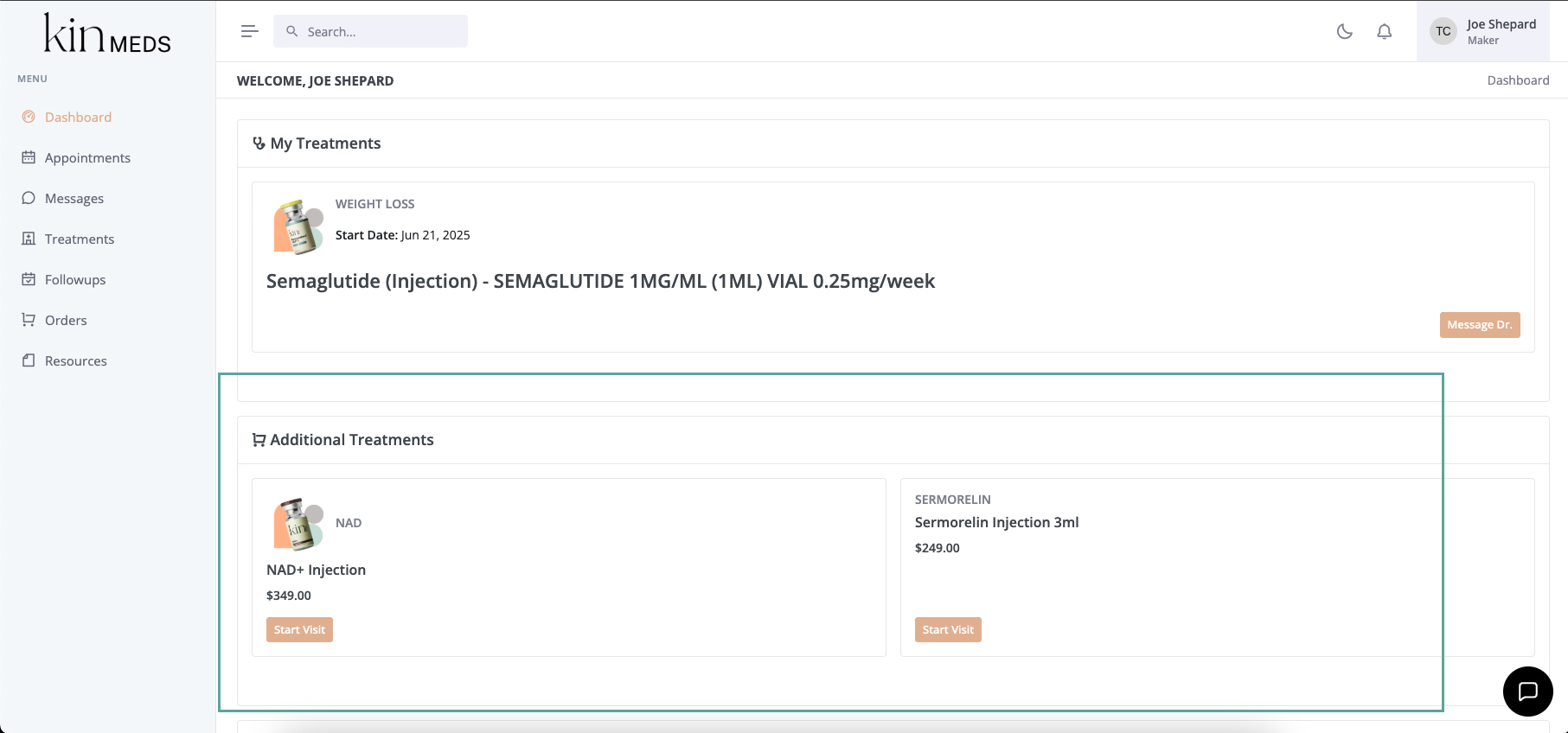Select the Messages sidebar item
The image size is (1568, 733).
(74, 199)
